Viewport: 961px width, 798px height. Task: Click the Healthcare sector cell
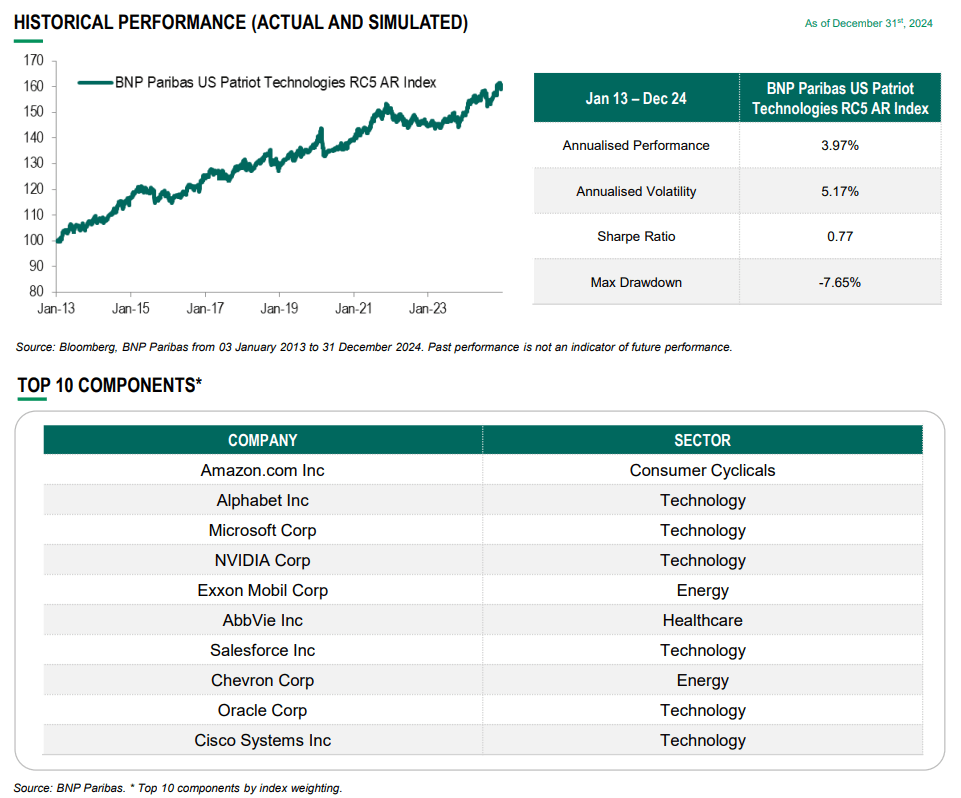click(702, 620)
